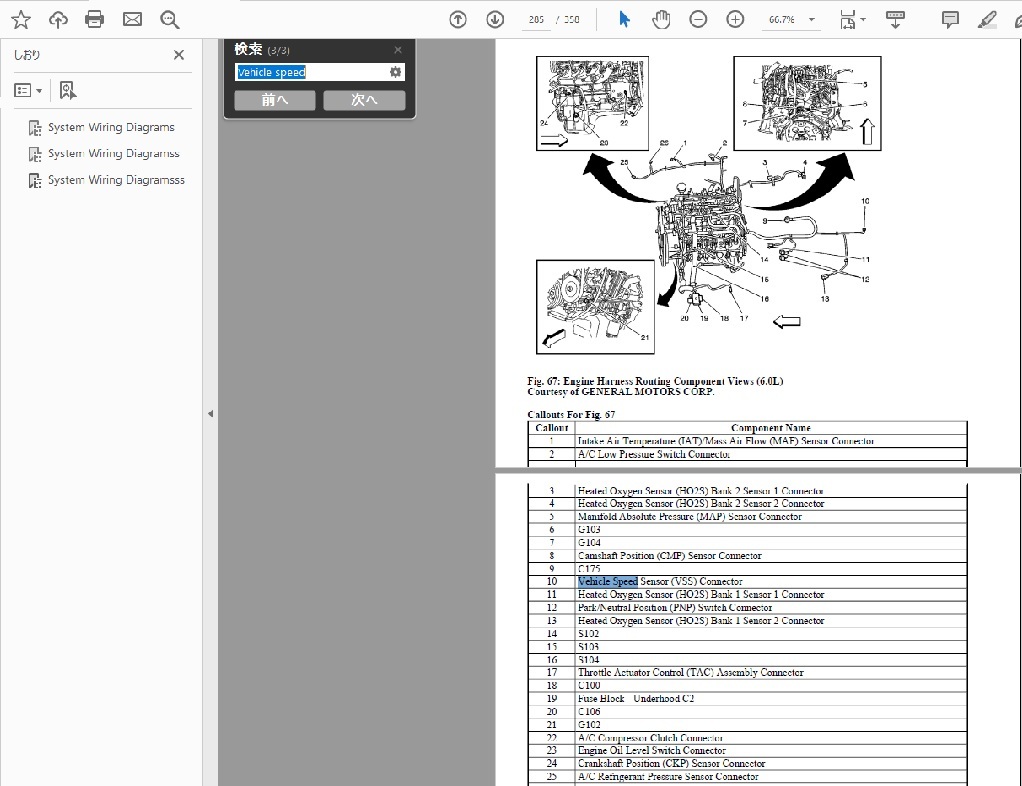The image size is (1022, 786).
Task: Open the find text magnifier icon
Action: (x=169, y=20)
